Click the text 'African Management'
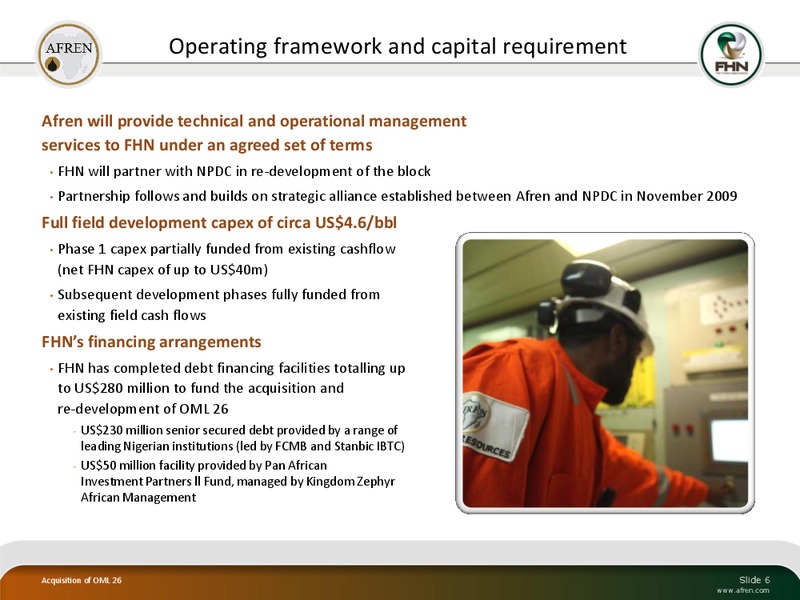This screenshot has width=800, height=600. (x=138, y=497)
